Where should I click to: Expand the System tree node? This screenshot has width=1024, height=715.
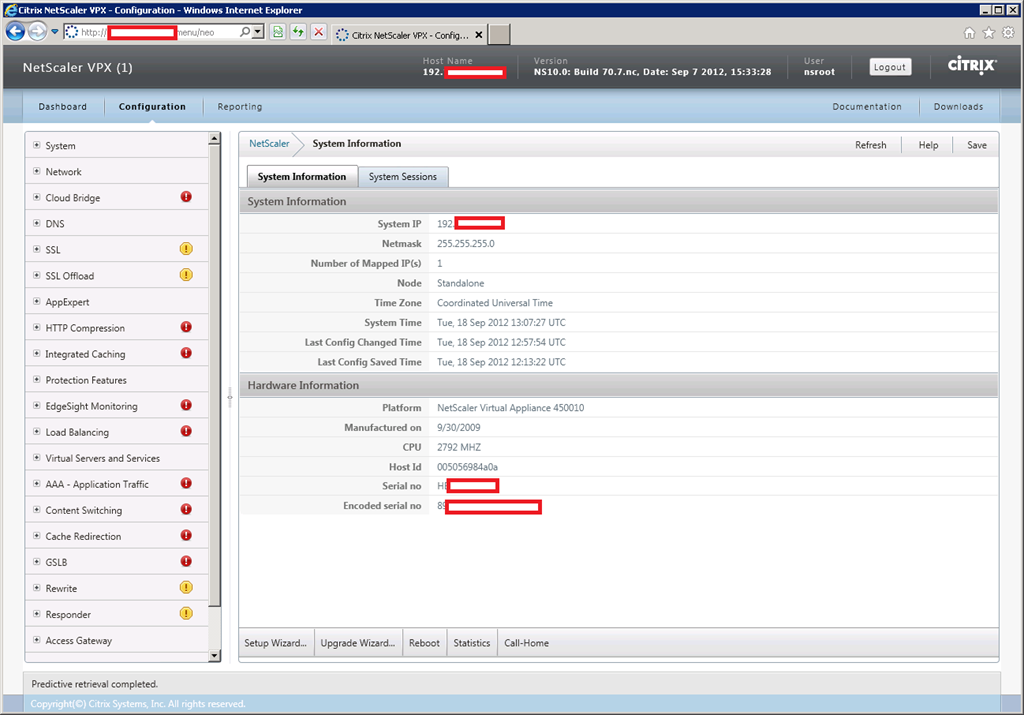tap(37, 145)
